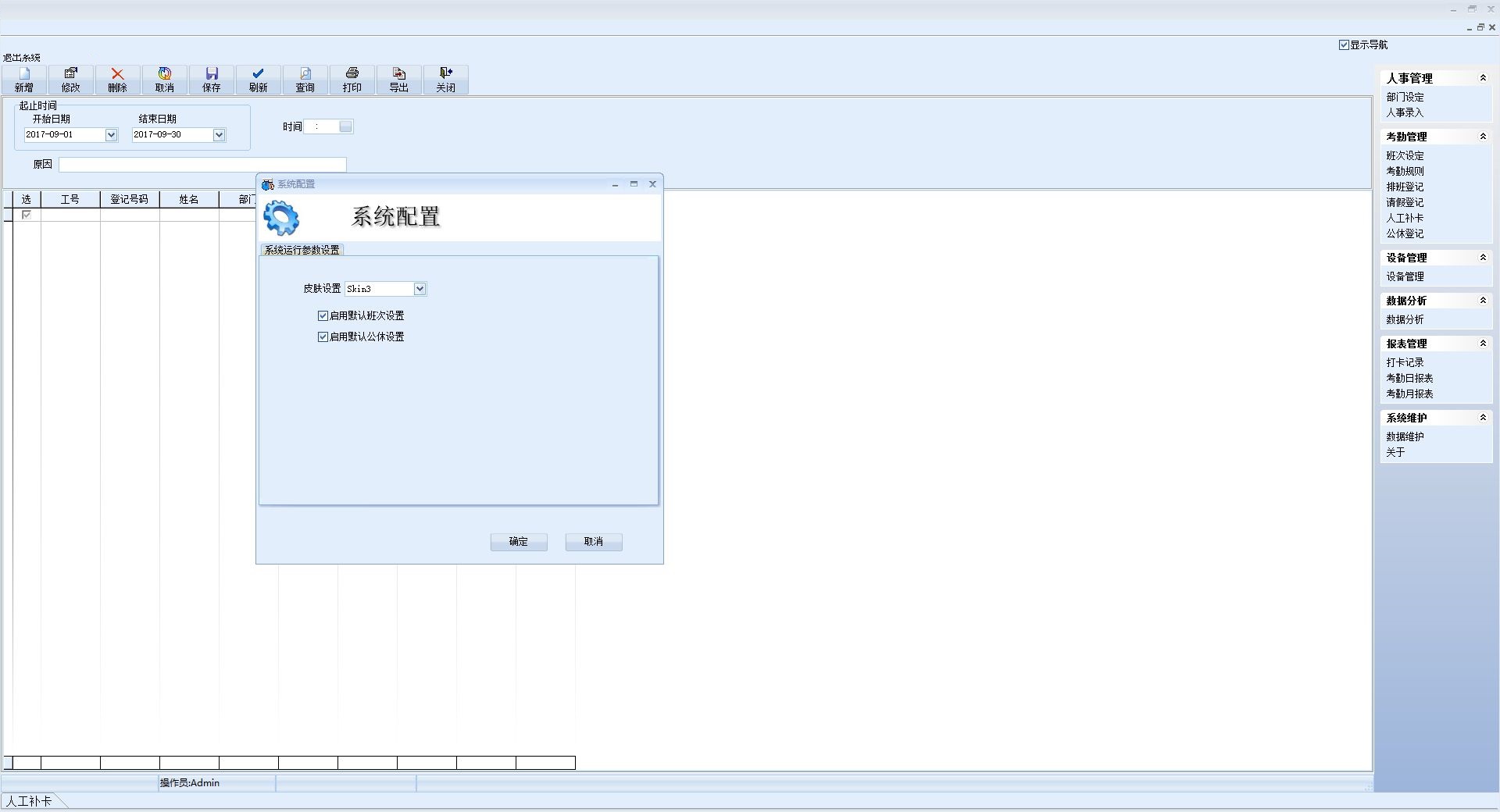Click 取消 button in 系统配置 dialog
The height and width of the screenshot is (812, 1500).
tap(594, 542)
